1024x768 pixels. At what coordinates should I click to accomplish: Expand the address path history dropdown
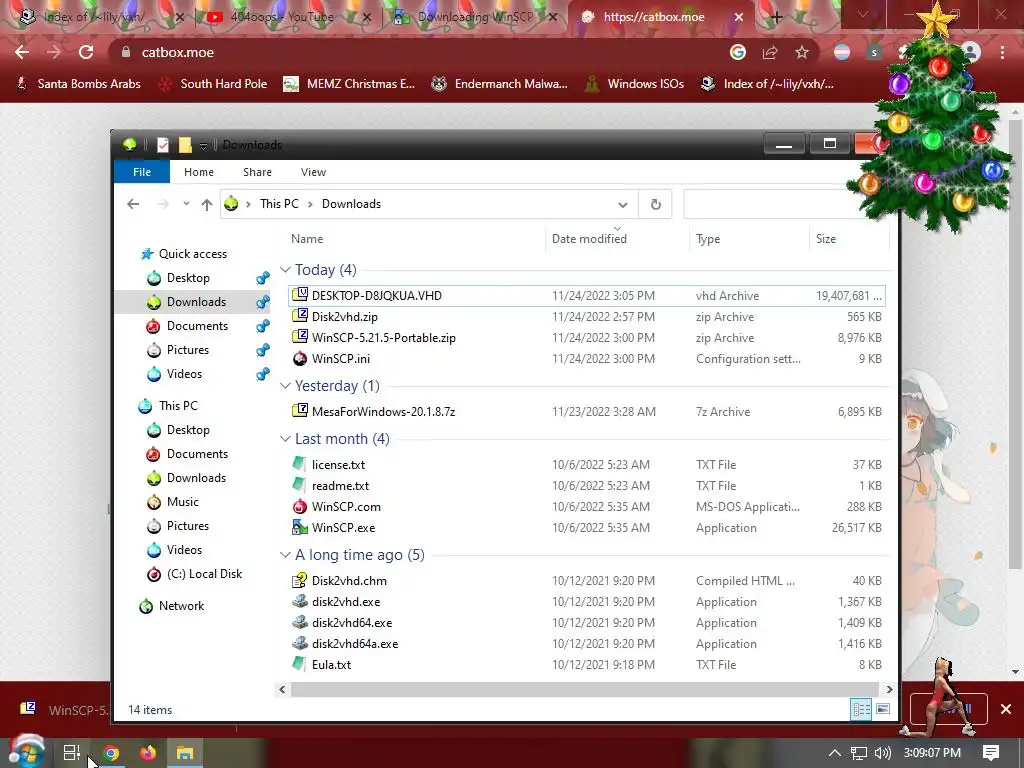pyautogui.click(x=622, y=205)
